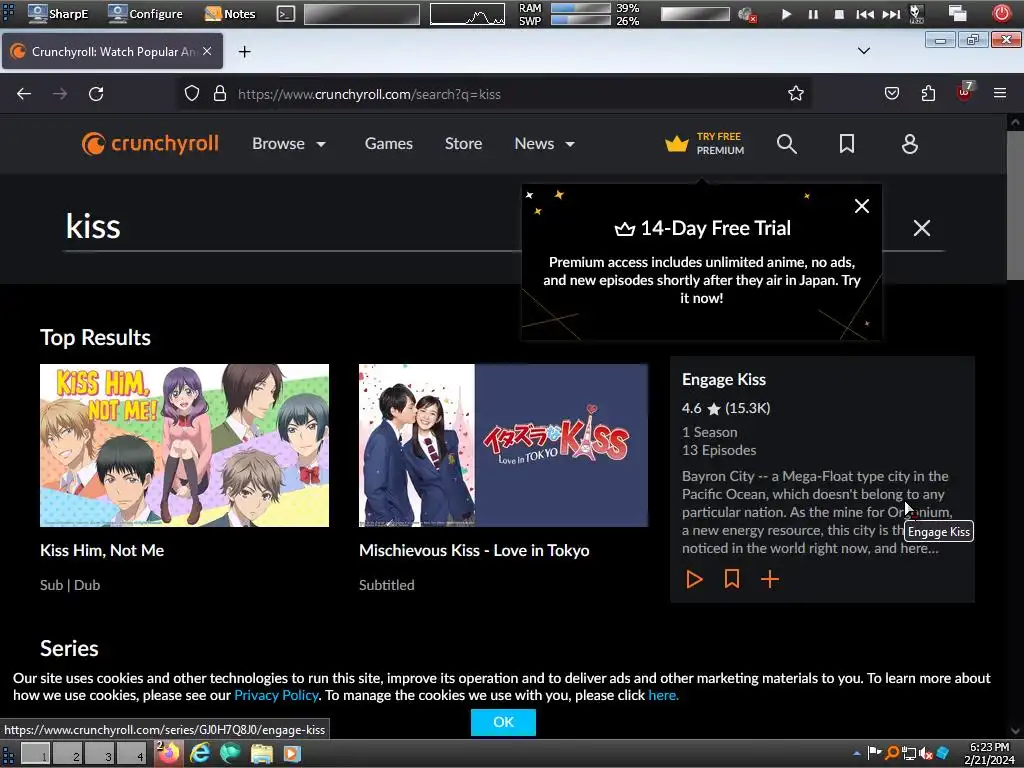The image size is (1024, 768).
Task: Open the Kiss Him, Not Me title
Action: coord(102,551)
